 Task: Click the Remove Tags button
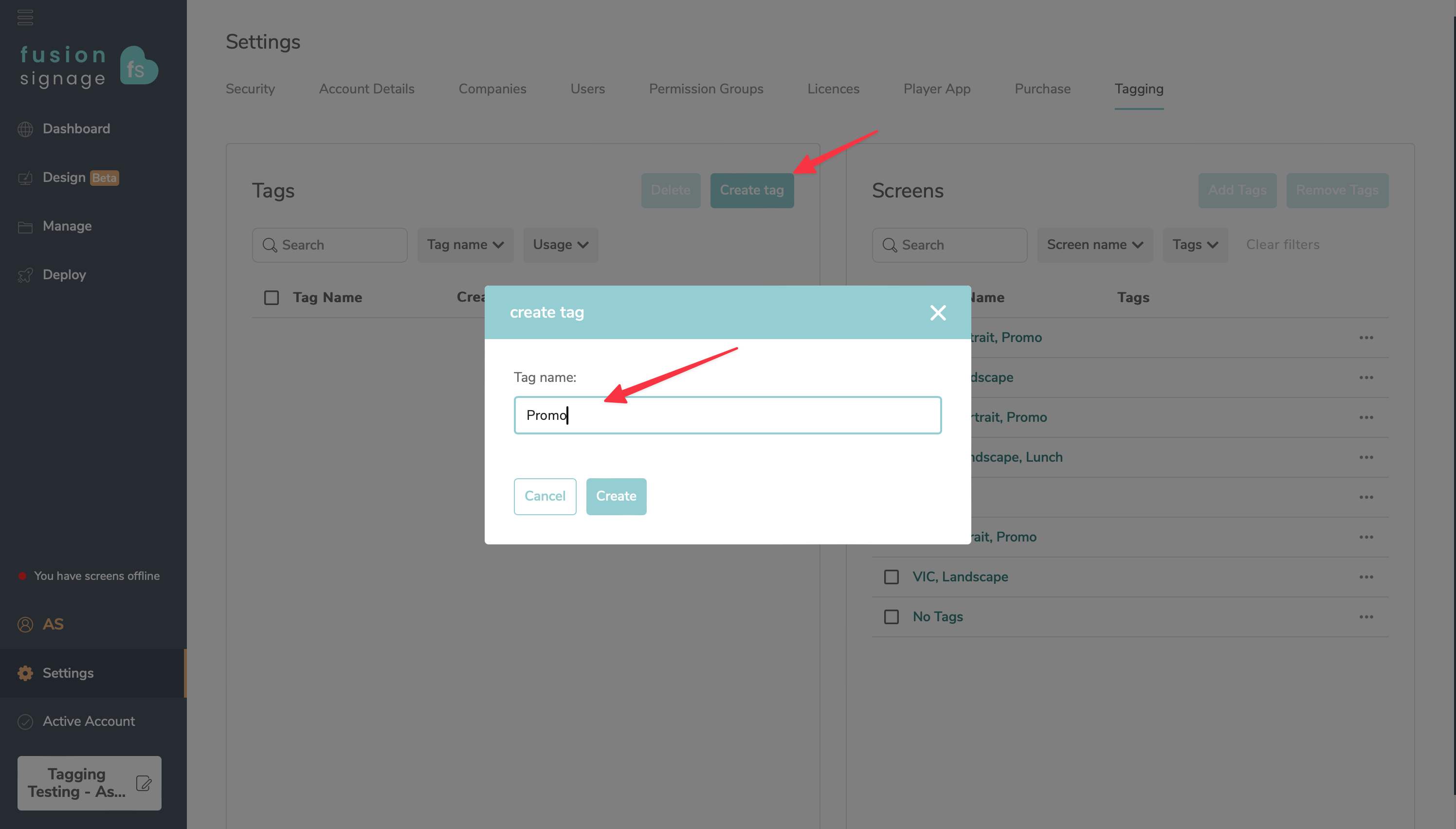pos(1337,190)
